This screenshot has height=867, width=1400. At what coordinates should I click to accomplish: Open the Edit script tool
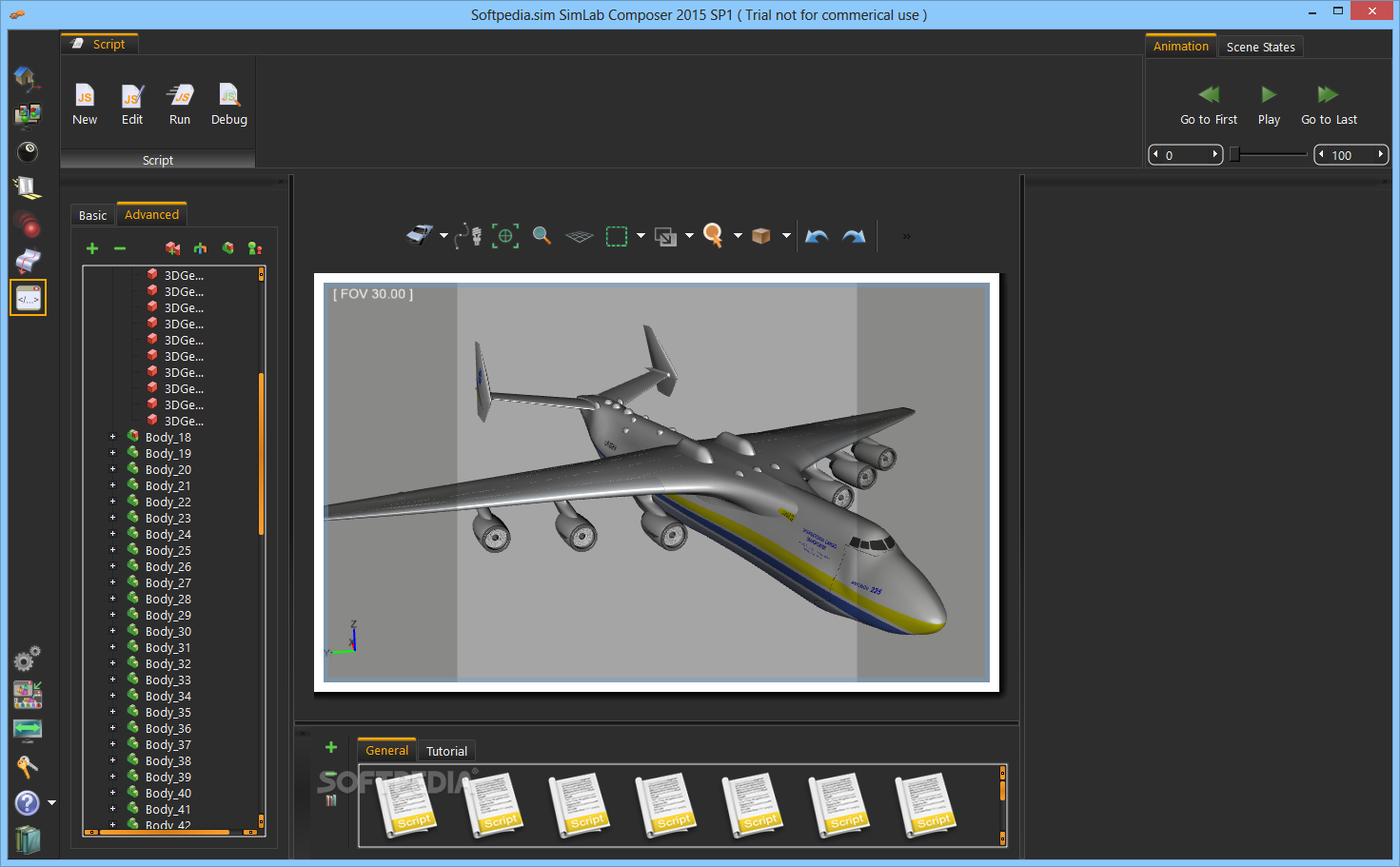[x=132, y=105]
